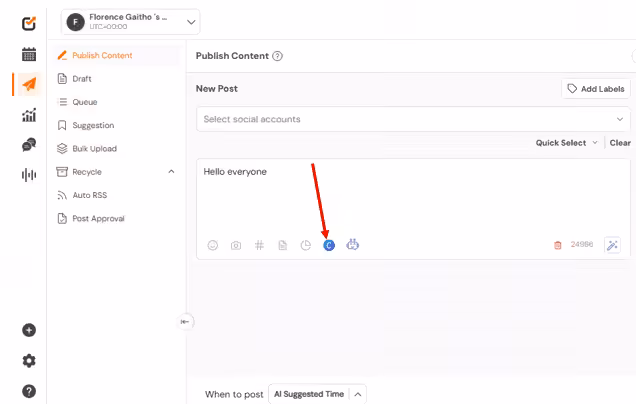Click the F avatar of the workspace
Image resolution: width=636 pixels, height=404 pixels.
coord(75,22)
